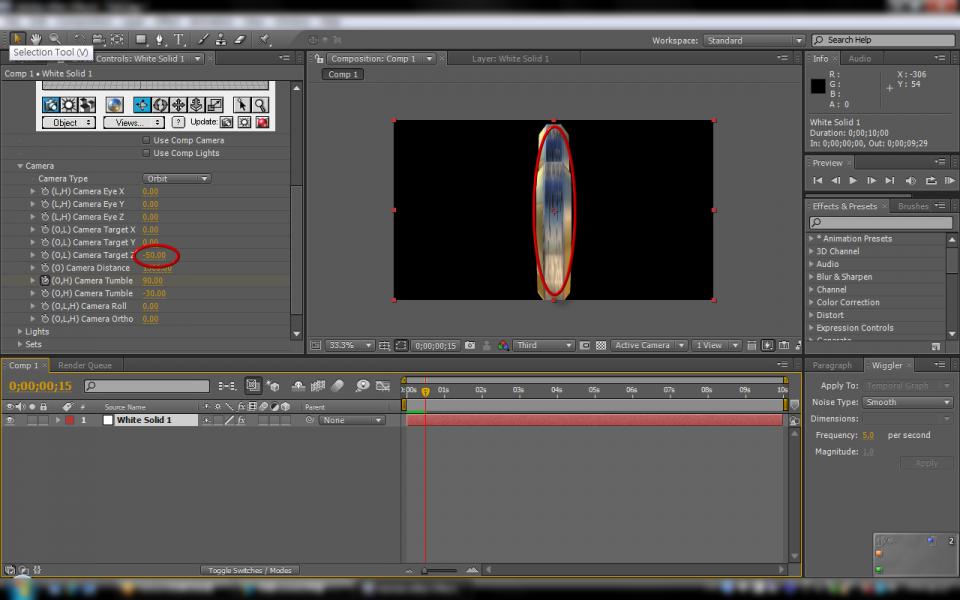Viewport: 960px width, 600px height.
Task: Select the Zoom tool in toolbar
Action: click(55, 39)
